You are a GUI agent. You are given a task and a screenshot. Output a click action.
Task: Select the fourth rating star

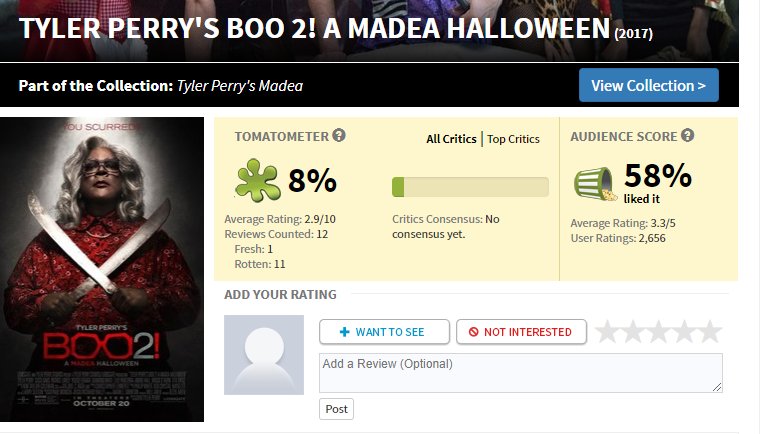point(683,332)
